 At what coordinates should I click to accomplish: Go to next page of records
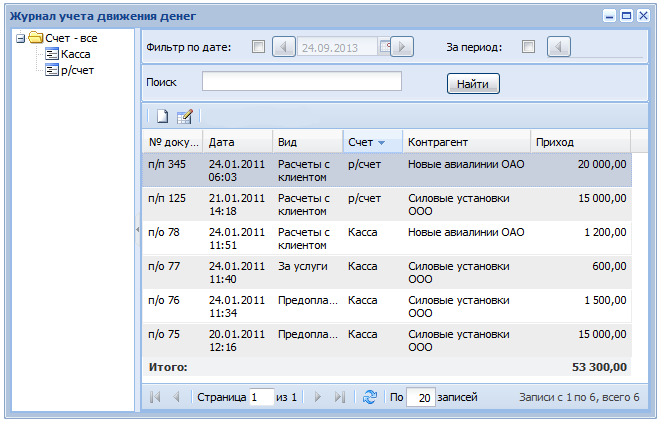tap(318, 397)
